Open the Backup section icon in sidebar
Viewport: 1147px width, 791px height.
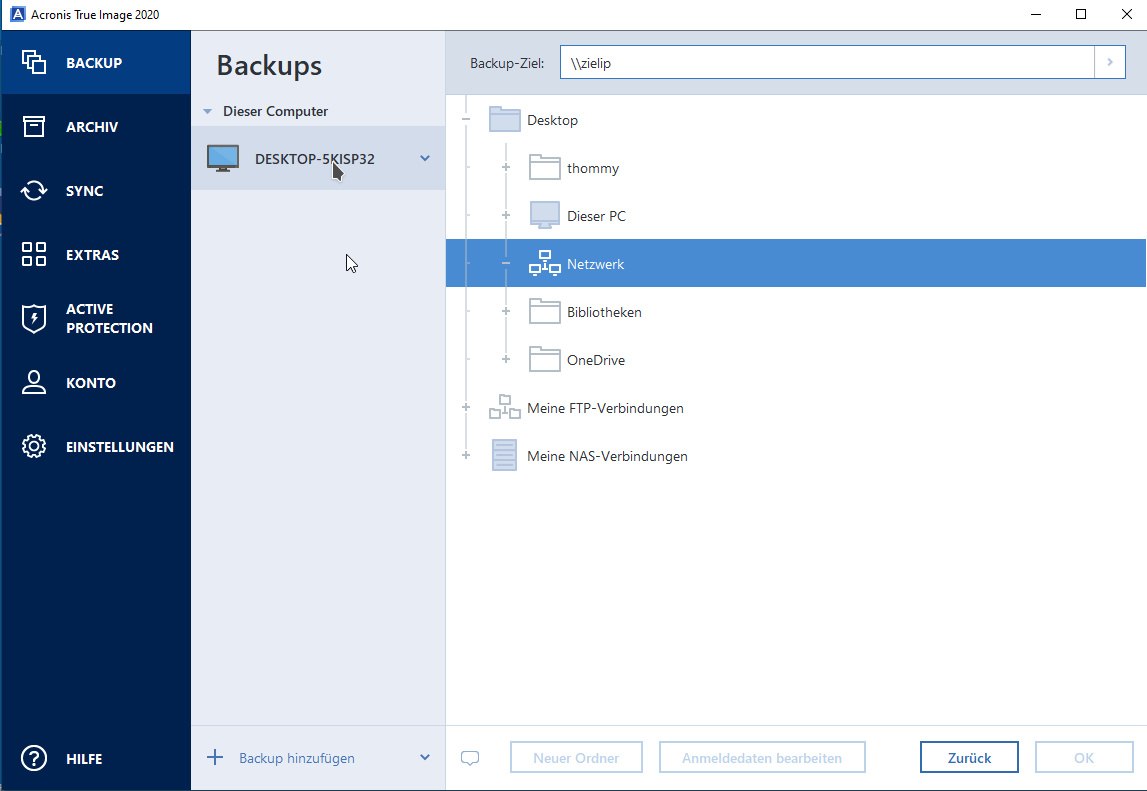tap(33, 62)
